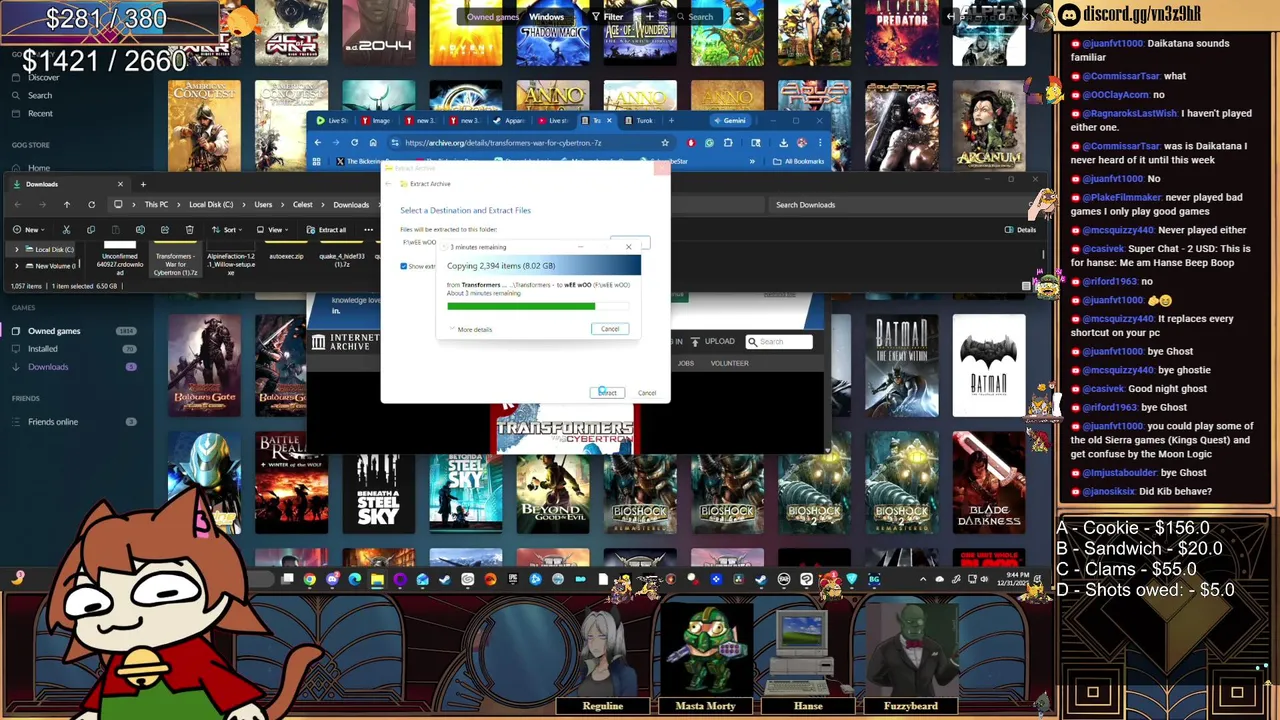Click Copy icon in File Explorer toolbar
Image resolution: width=1280 pixels, height=720 pixels.
coord(91,230)
